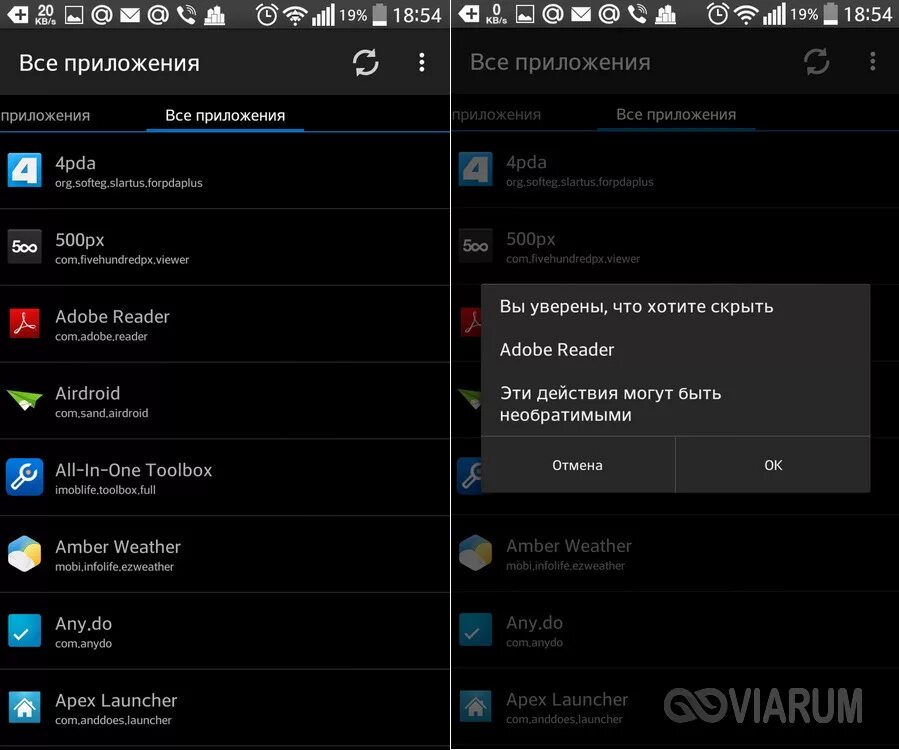Tap the refresh icon in left screen header

[365, 62]
